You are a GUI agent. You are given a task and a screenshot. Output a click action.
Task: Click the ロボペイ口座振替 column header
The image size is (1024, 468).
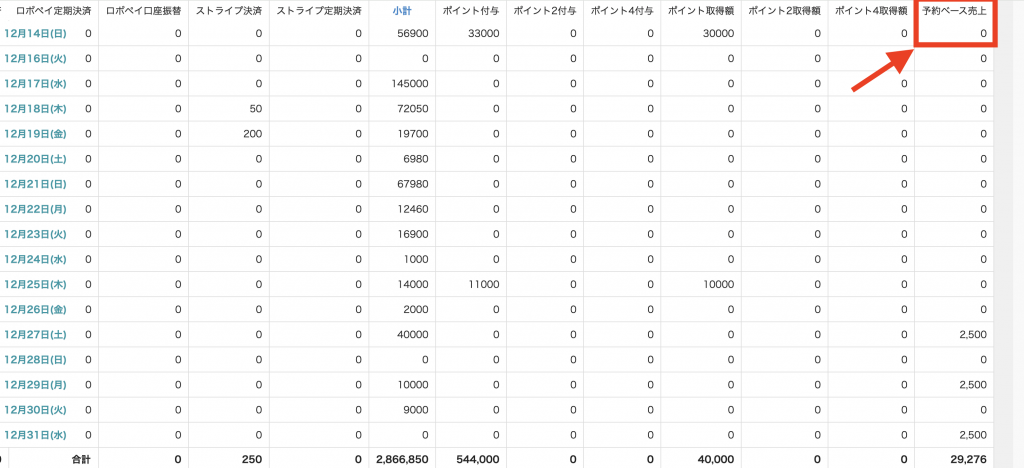point(142,10)
